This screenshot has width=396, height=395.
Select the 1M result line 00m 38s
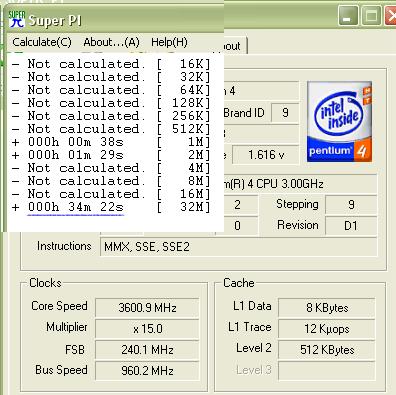(x=111, y=142)
